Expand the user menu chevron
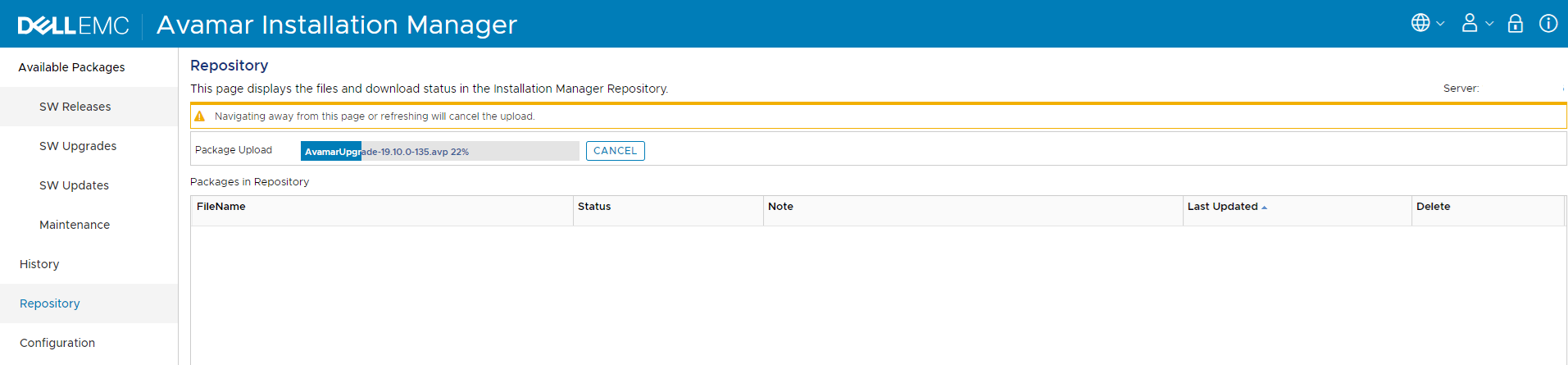 point(1489,24)
